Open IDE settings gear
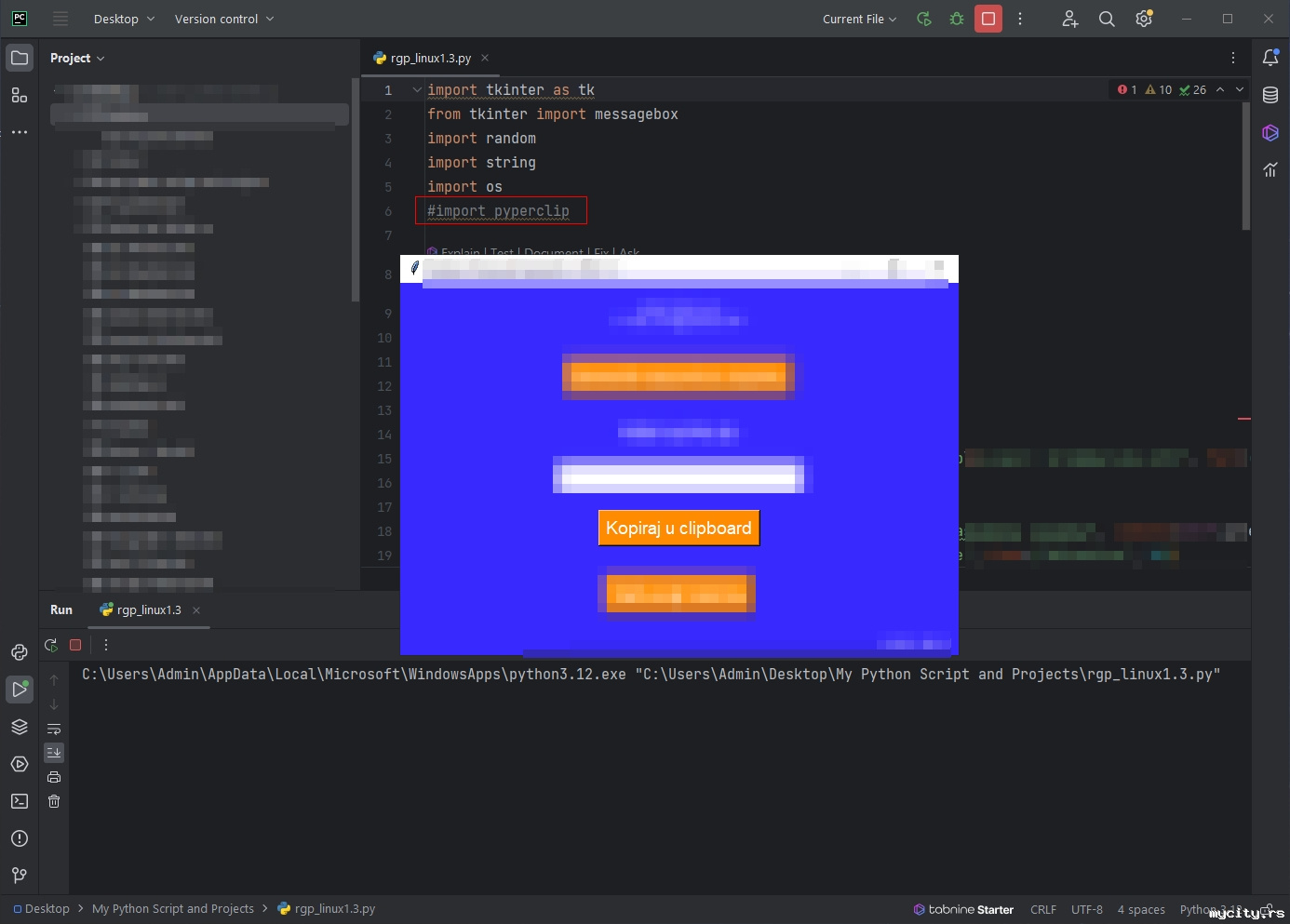The width and height of the screenshot is (1290, 924). point(1144,19)
